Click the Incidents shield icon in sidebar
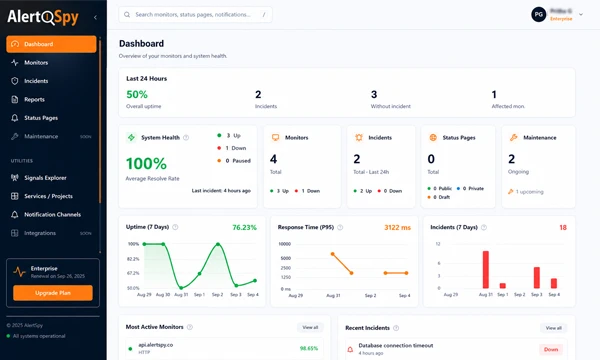 [15, 81]
